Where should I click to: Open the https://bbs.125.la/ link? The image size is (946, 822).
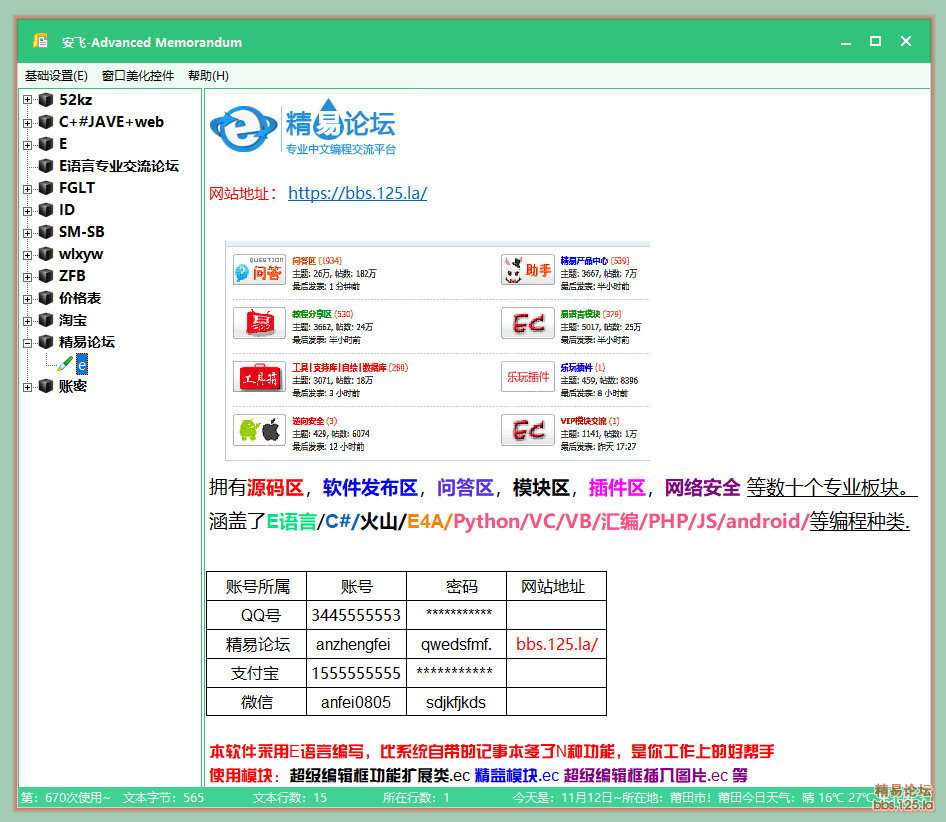coord(357,194)
